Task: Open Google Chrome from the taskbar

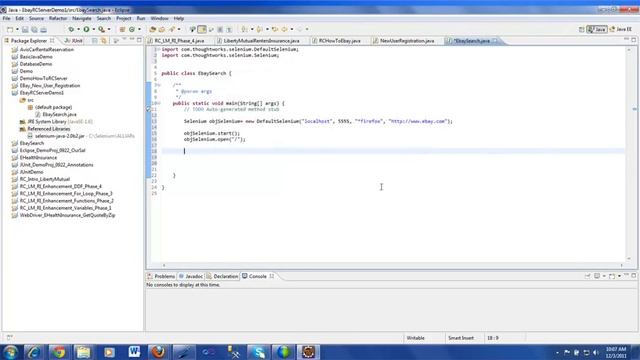Action: (x=59, y=352)
